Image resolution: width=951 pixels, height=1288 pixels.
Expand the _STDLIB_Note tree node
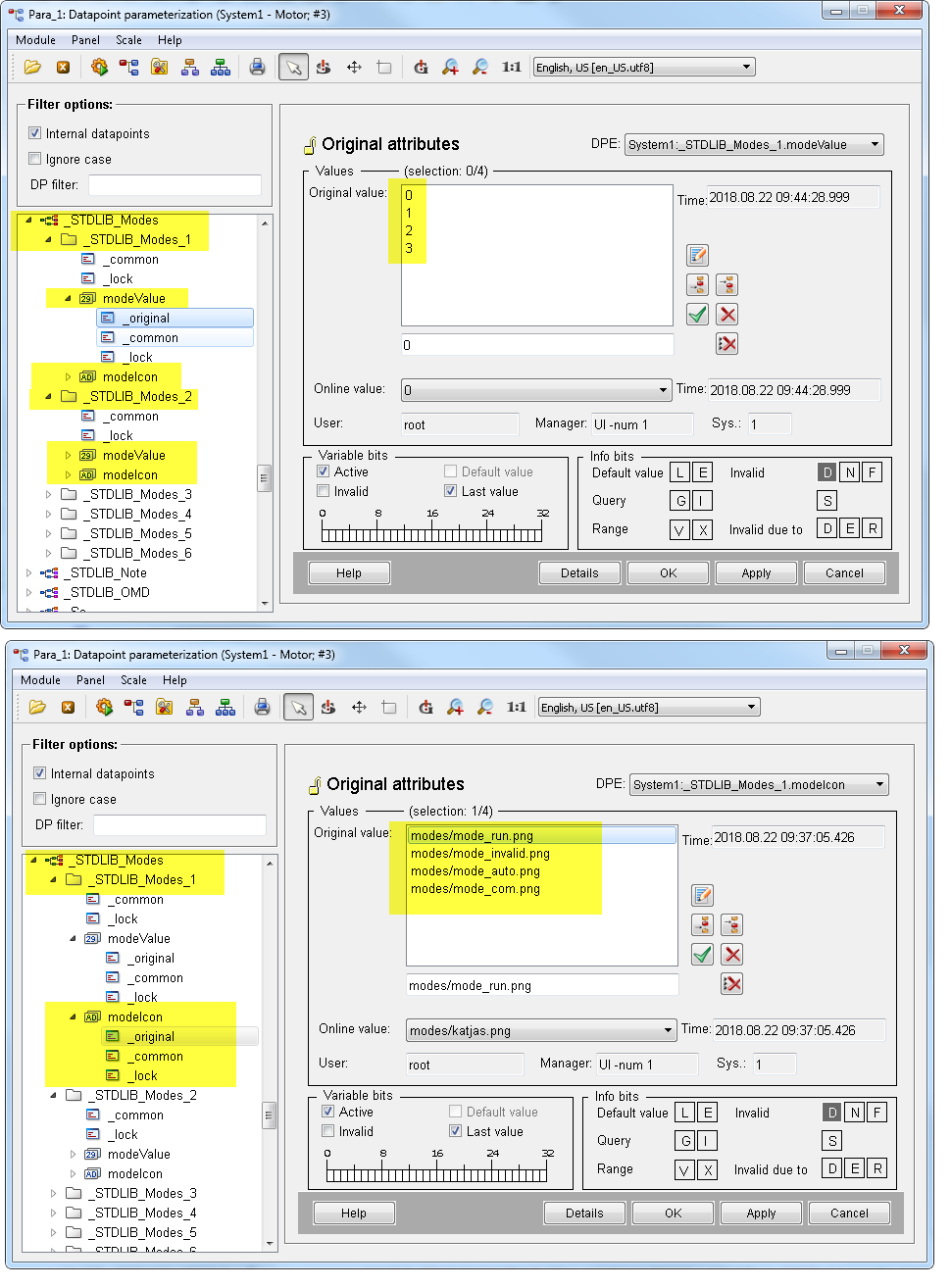point(28,572)
